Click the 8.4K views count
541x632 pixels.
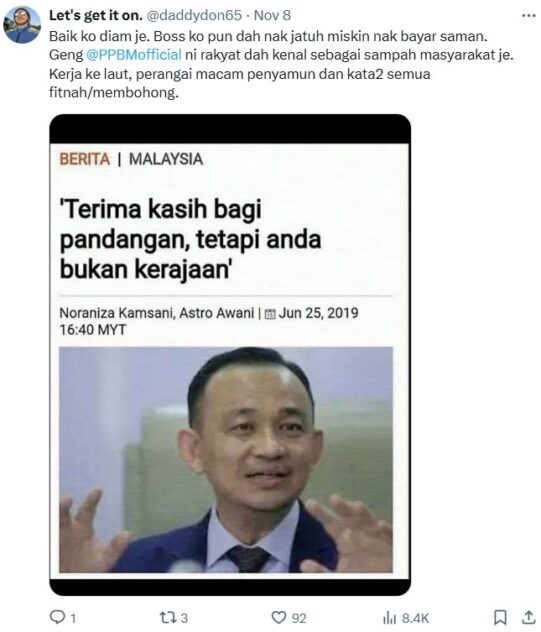[415, 618]
